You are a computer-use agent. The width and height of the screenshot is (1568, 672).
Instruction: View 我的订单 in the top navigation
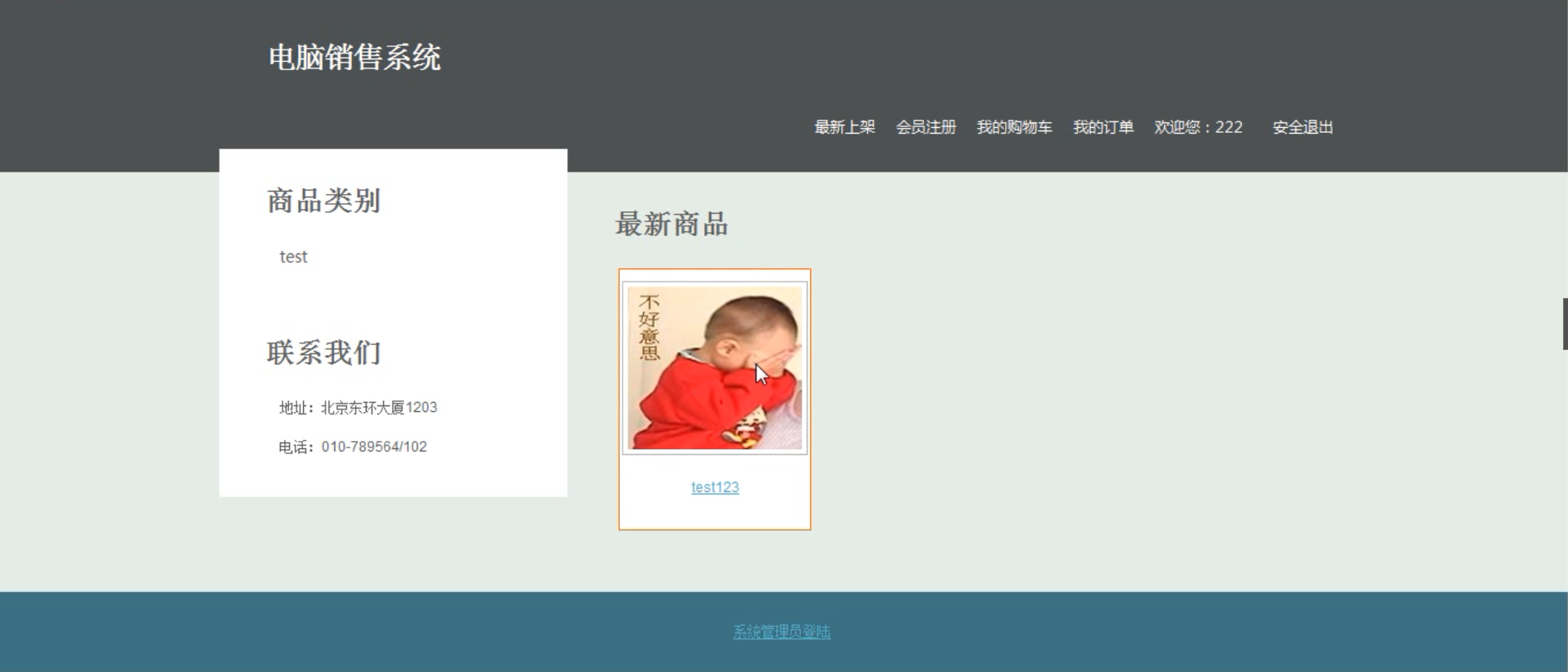(1103, 127)
